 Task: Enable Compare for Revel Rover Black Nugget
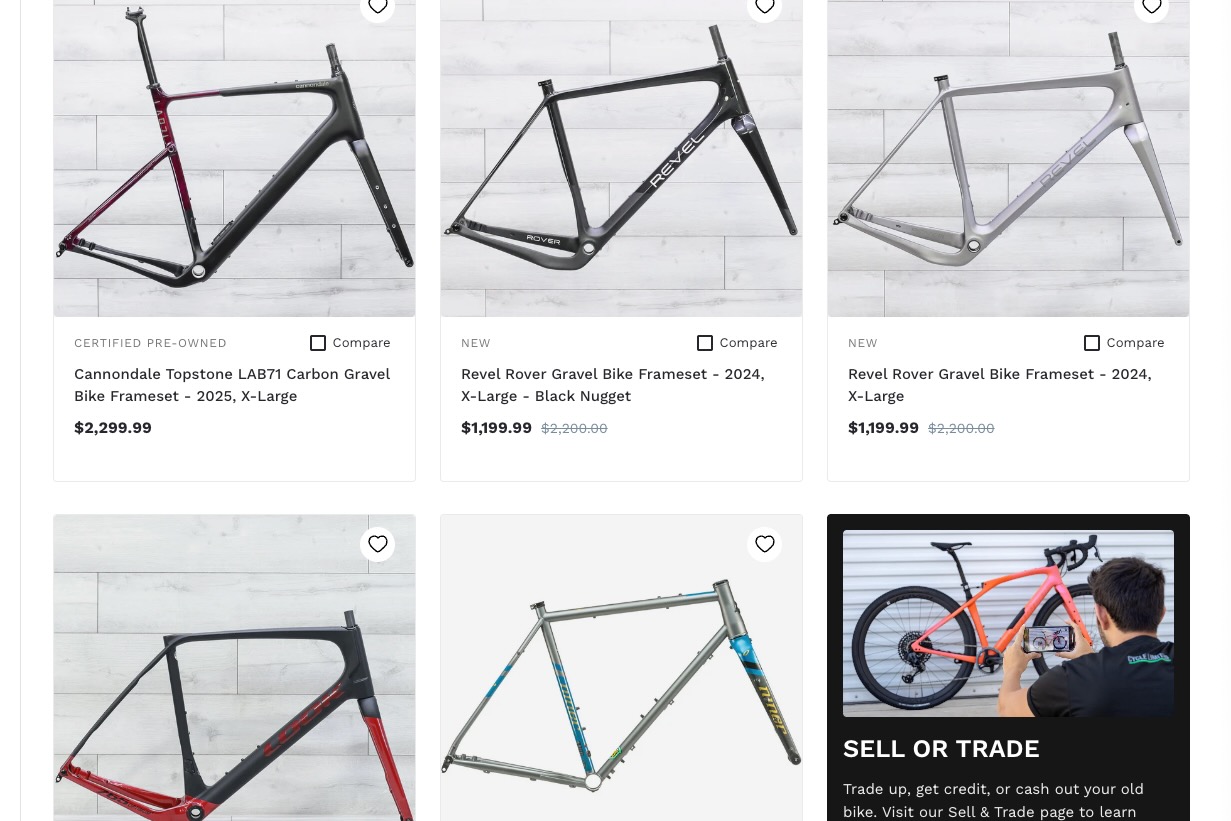pyautogui.click(x=705, y=343)
